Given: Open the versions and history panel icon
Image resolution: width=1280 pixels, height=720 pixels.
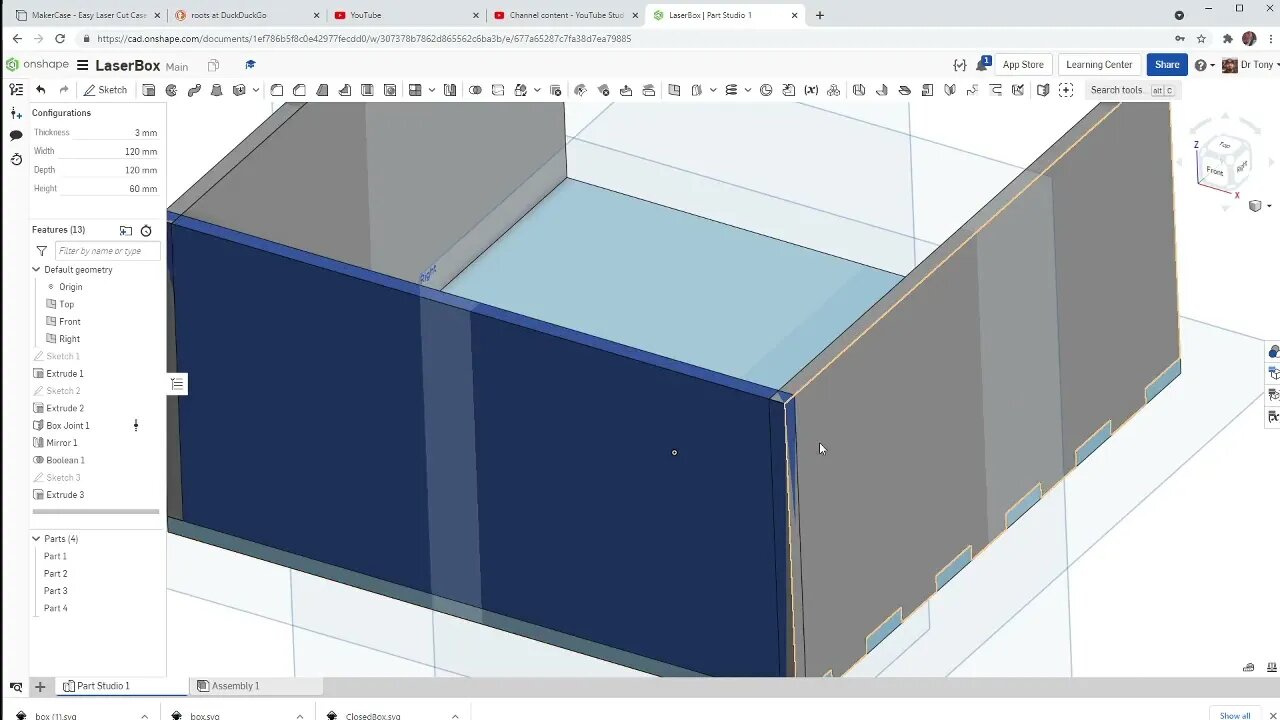Looking at the screenshot, I should (x=16, y=159).
